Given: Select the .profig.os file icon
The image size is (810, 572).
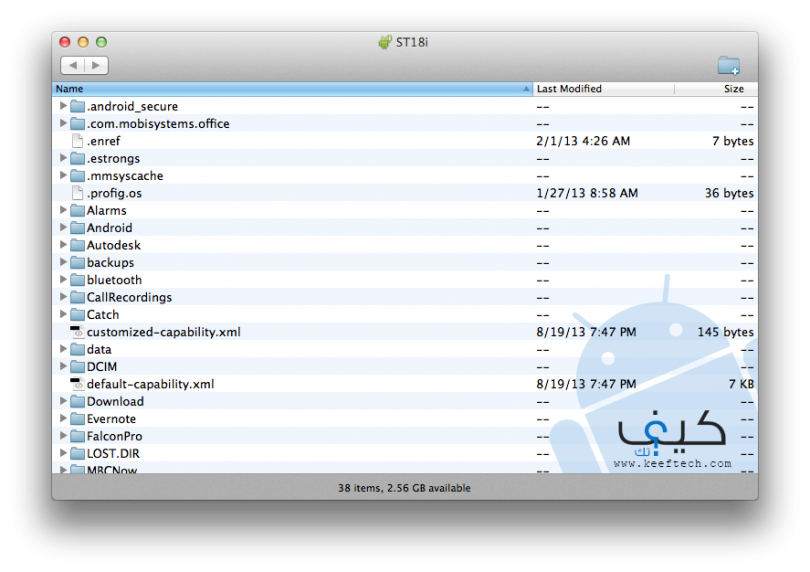Looking at the screenshot, I should (x=77, y=193).
